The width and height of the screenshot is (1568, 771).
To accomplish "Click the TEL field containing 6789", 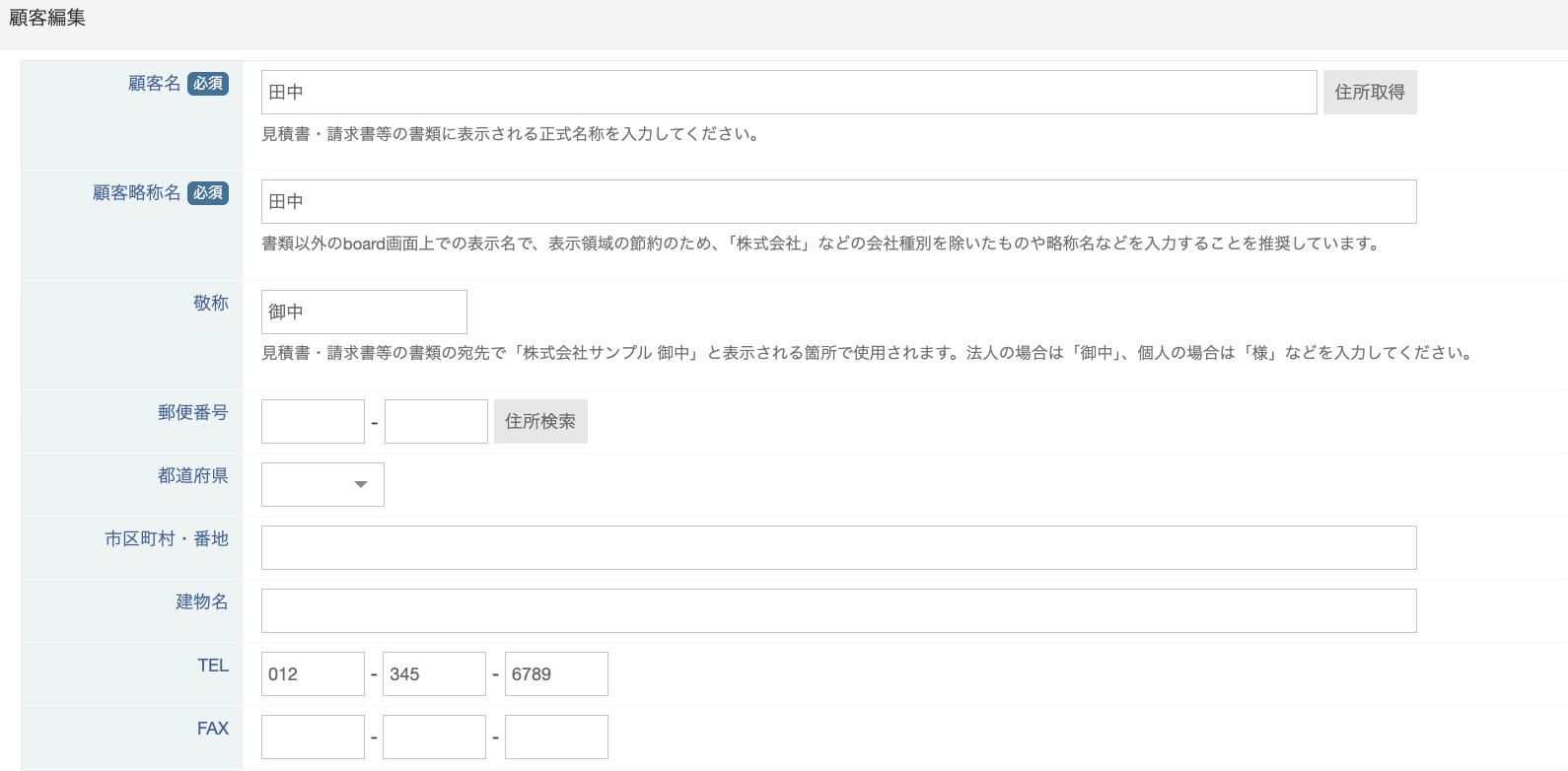I will (x=556, y=673).
